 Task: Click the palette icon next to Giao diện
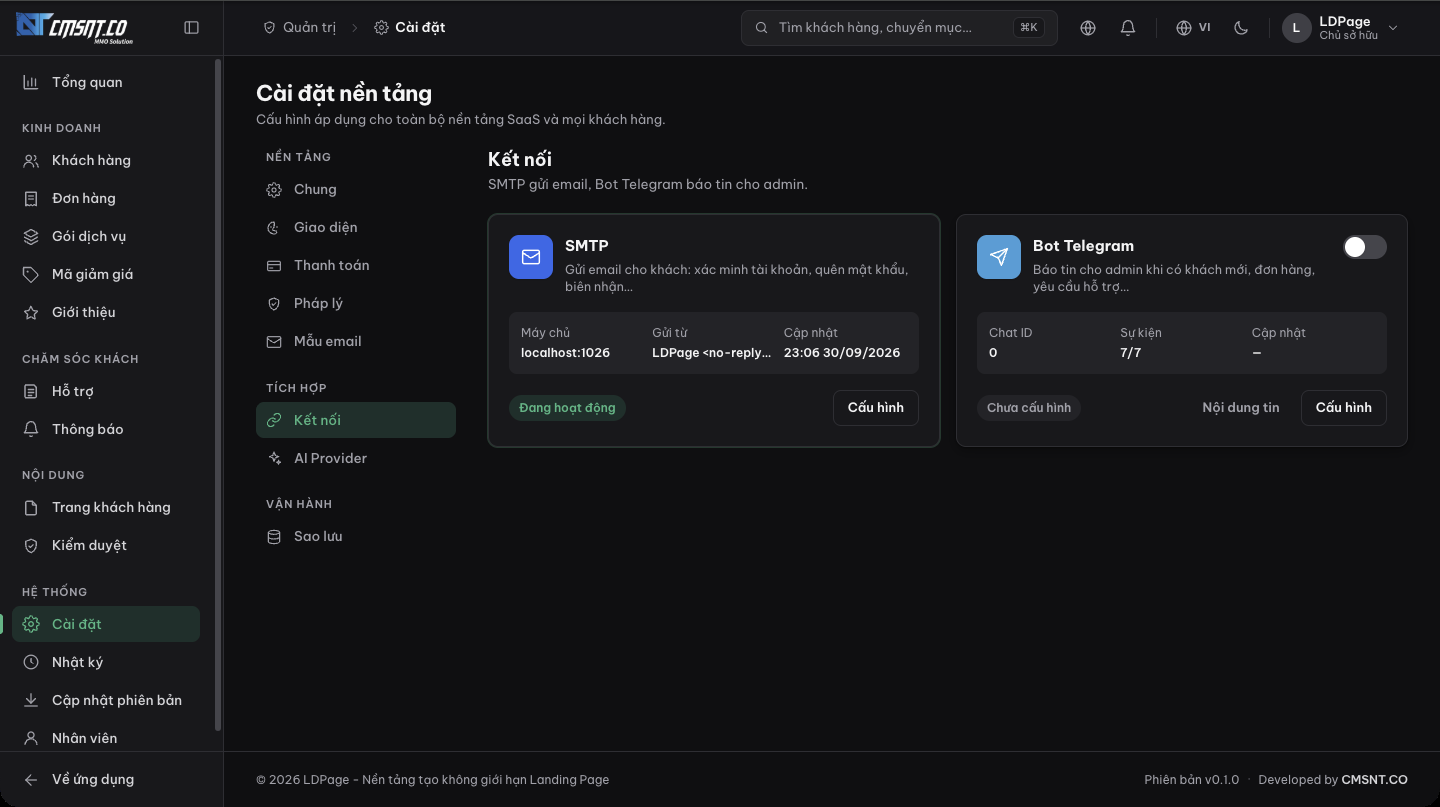[274, 228]
